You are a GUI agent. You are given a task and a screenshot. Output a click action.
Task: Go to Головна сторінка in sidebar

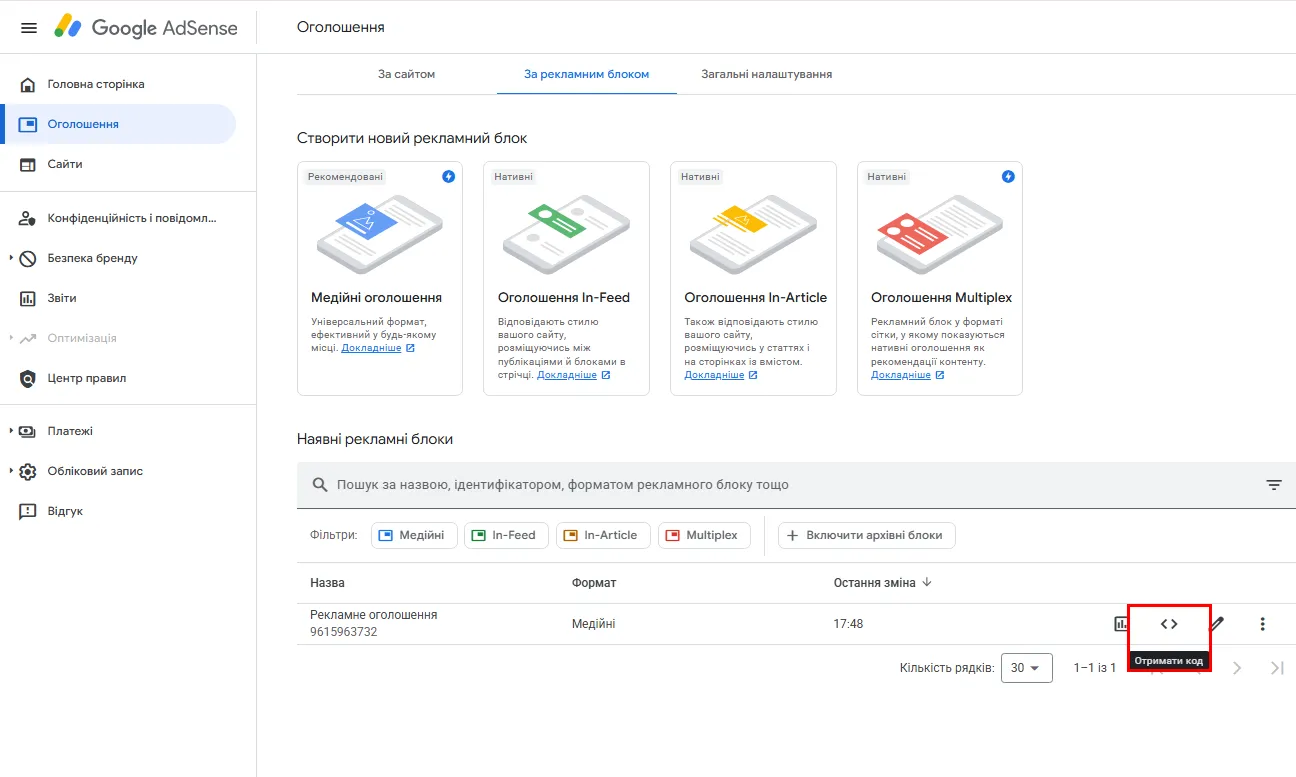coord(96,84)
